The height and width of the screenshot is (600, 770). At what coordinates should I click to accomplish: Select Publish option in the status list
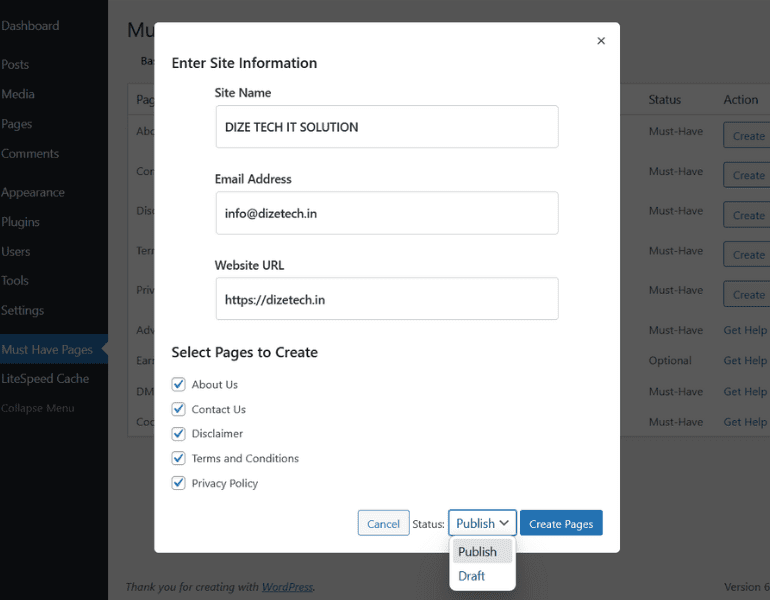point(477,551)
